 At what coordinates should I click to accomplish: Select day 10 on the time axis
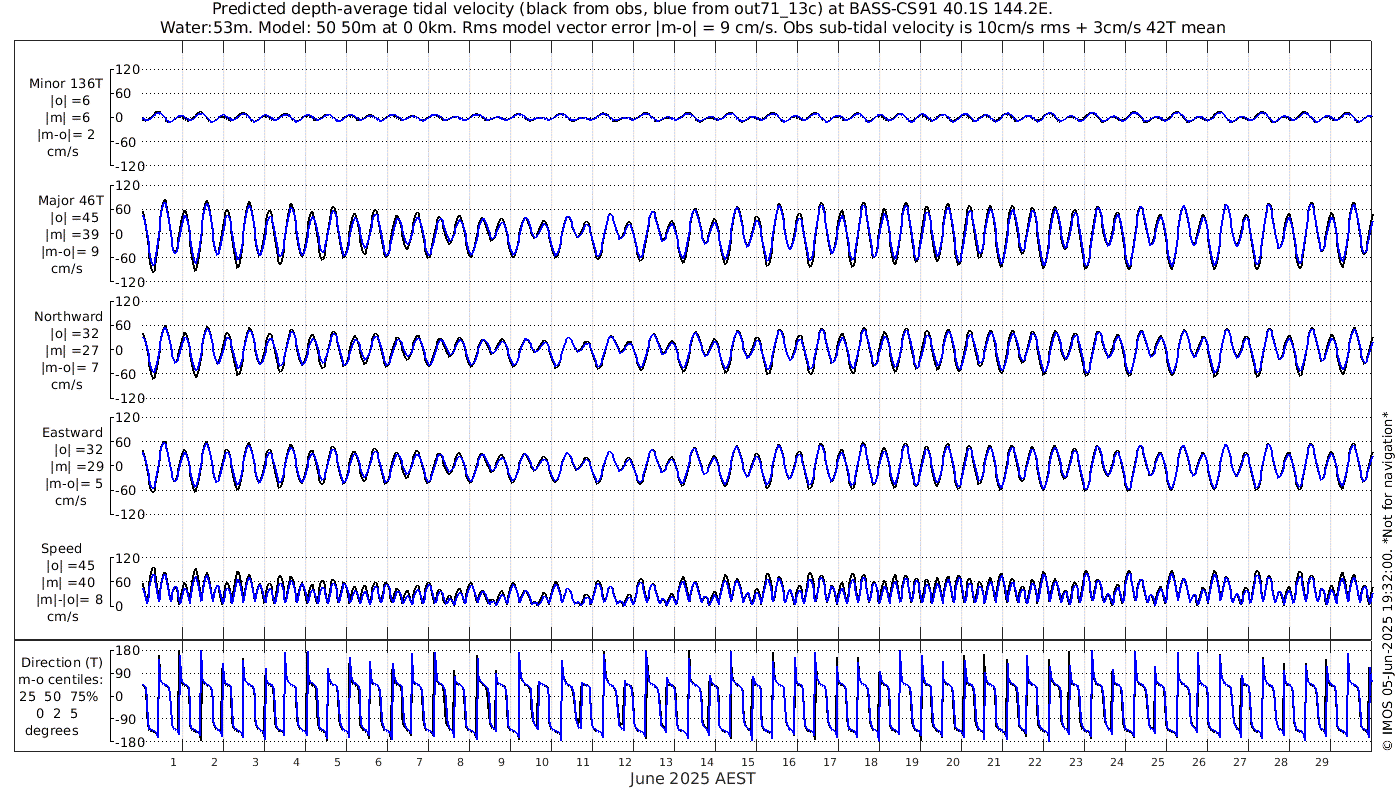point(542,762)
